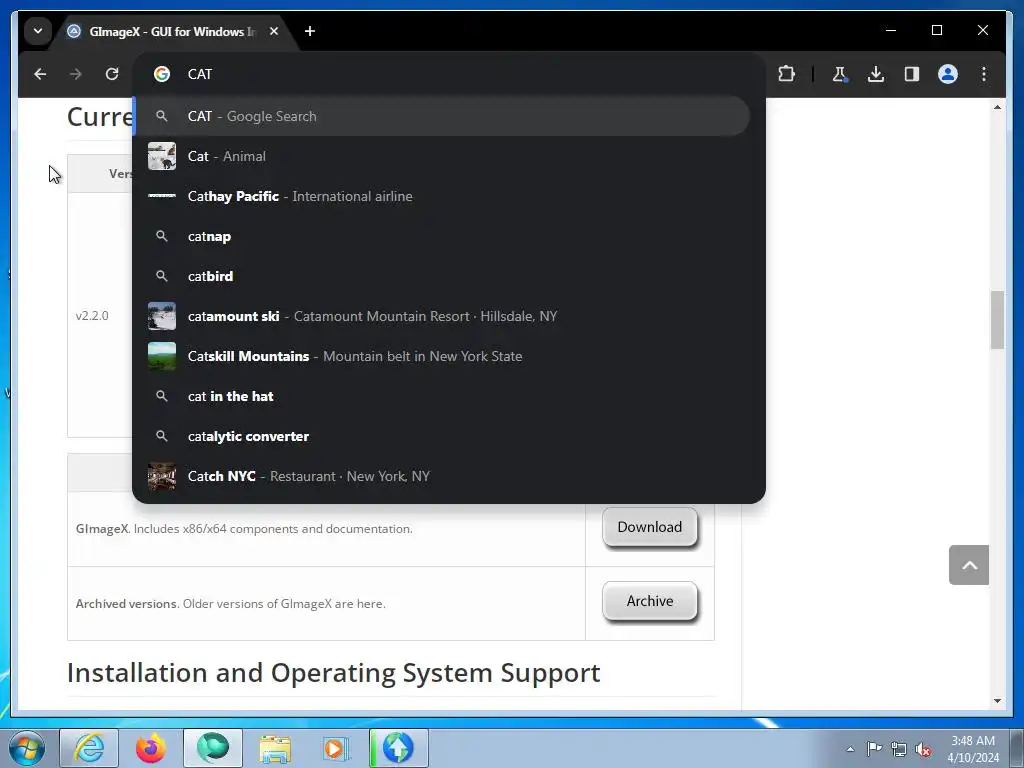Click the 'Installation and Operating System Support' heading

click(x=334, y=673)
